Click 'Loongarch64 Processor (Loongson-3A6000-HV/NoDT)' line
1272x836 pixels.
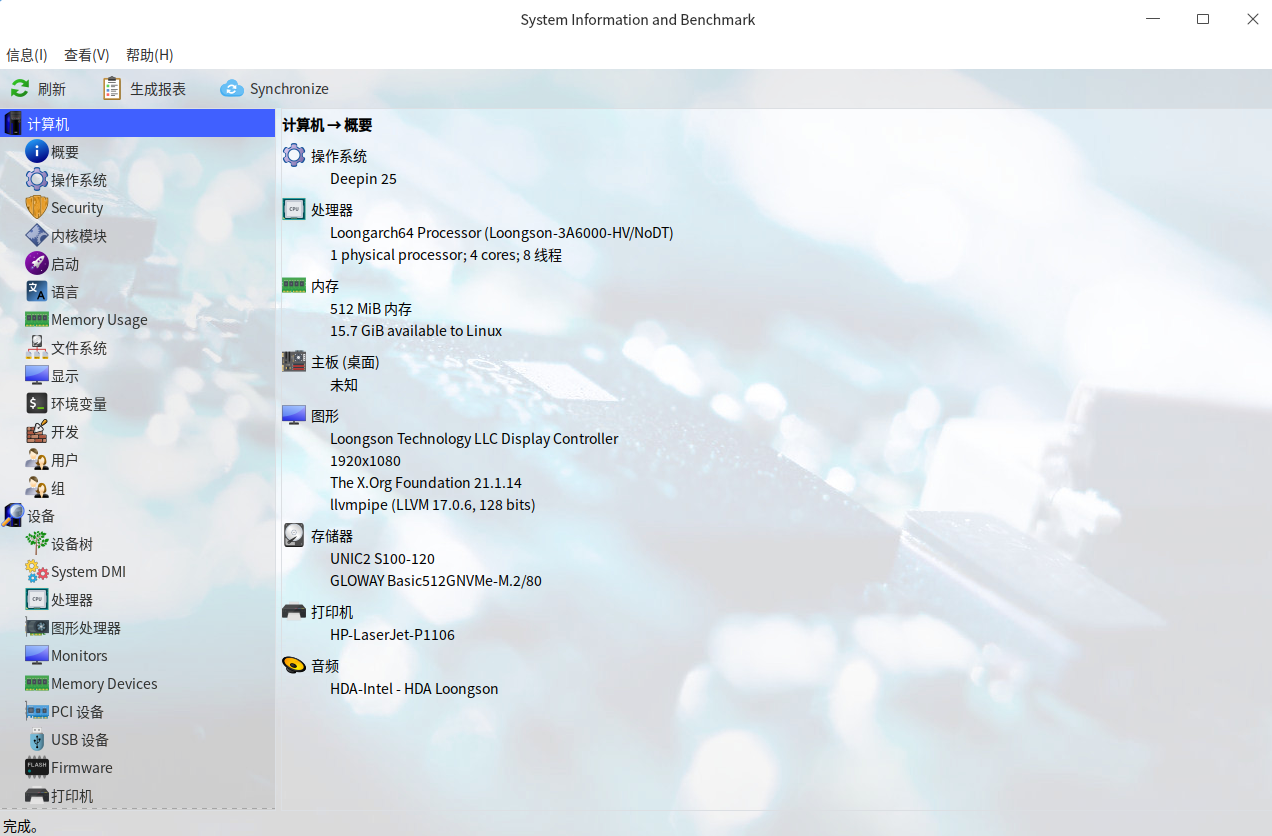[502, 233]
